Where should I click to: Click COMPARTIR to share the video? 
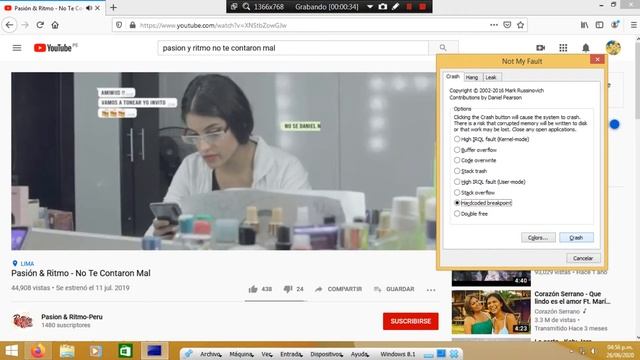click(x=339, y=289)
